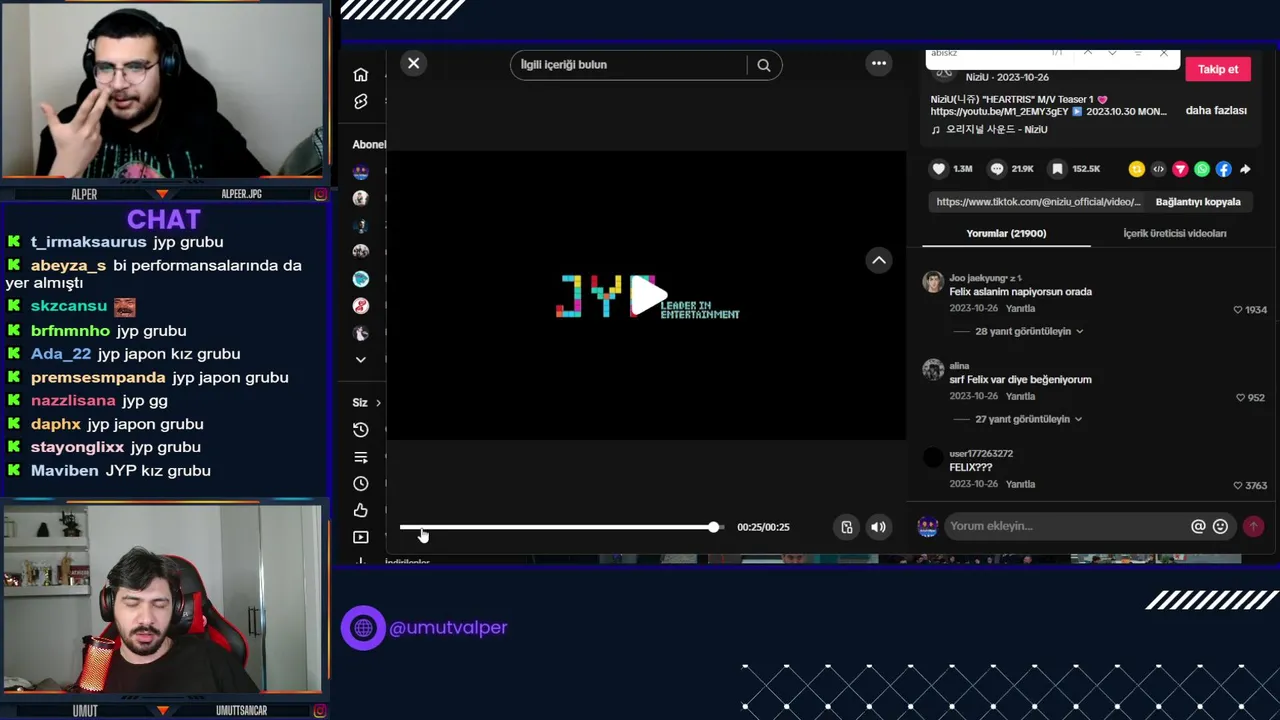Go to the previous video with the up arrow
The height and width of the screenshot is (720, 1280).
pos(879,260)
